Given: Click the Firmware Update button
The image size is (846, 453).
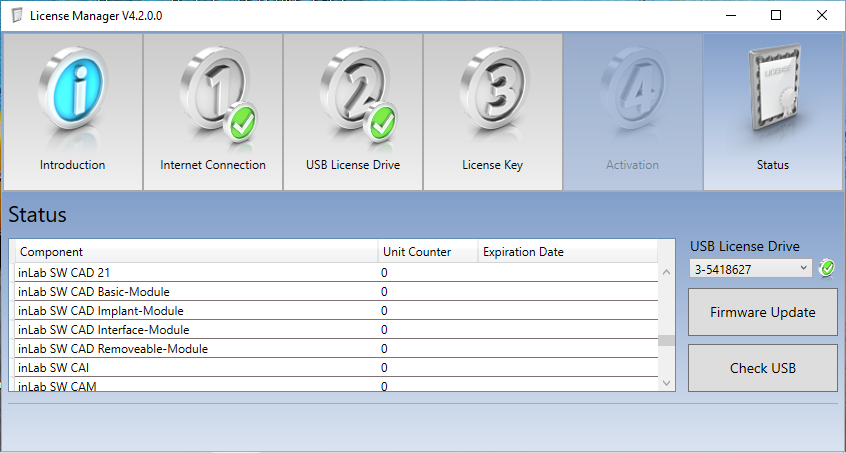Looking at the screenshot, I should pyautogui.click(x=762, y=312).
